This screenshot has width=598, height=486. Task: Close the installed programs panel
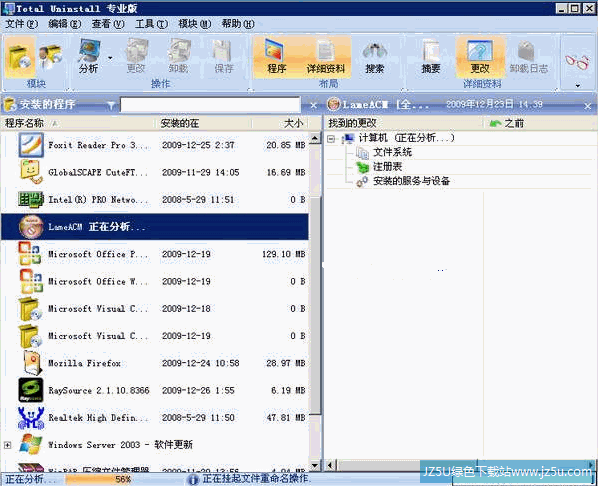pos(313,105)
